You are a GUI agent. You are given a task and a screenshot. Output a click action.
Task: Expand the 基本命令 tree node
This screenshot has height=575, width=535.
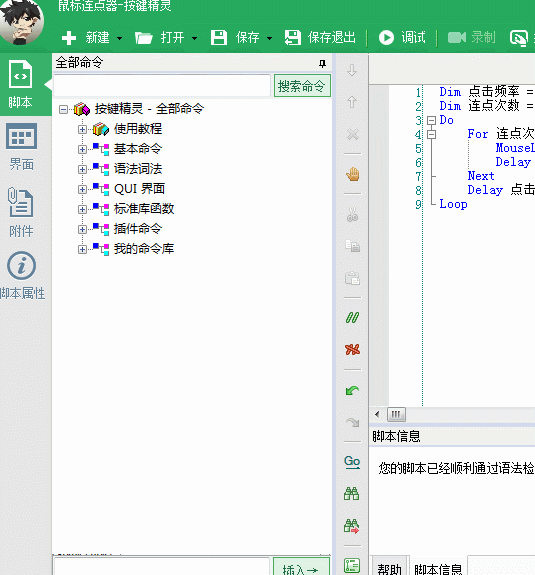click(82, 149)
